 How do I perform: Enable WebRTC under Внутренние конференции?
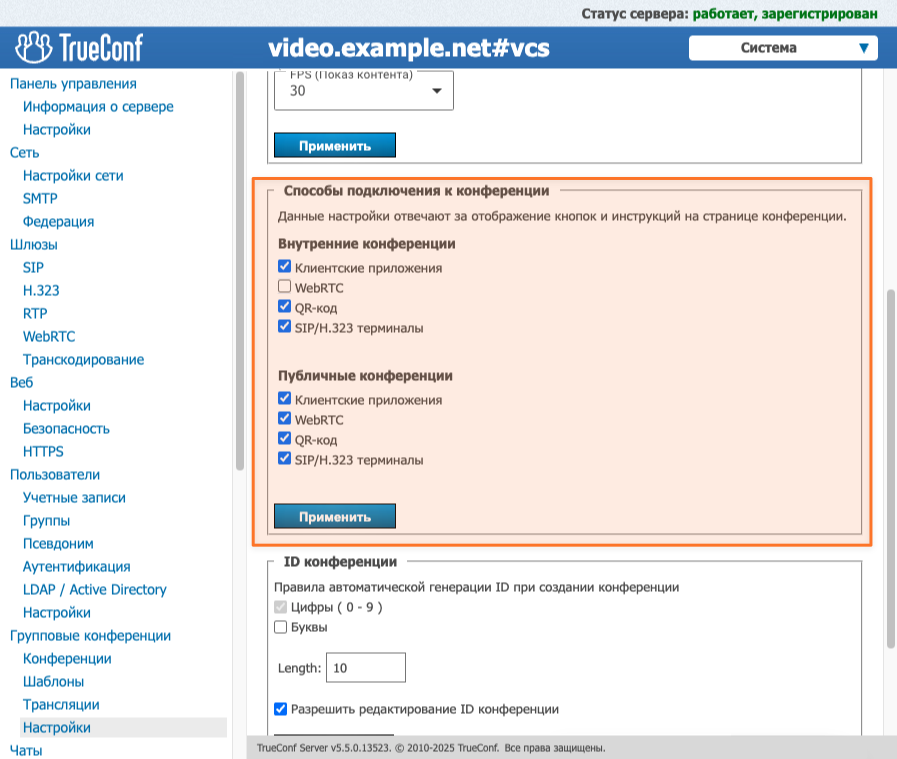pyautogui.click(x=284, y=286)
